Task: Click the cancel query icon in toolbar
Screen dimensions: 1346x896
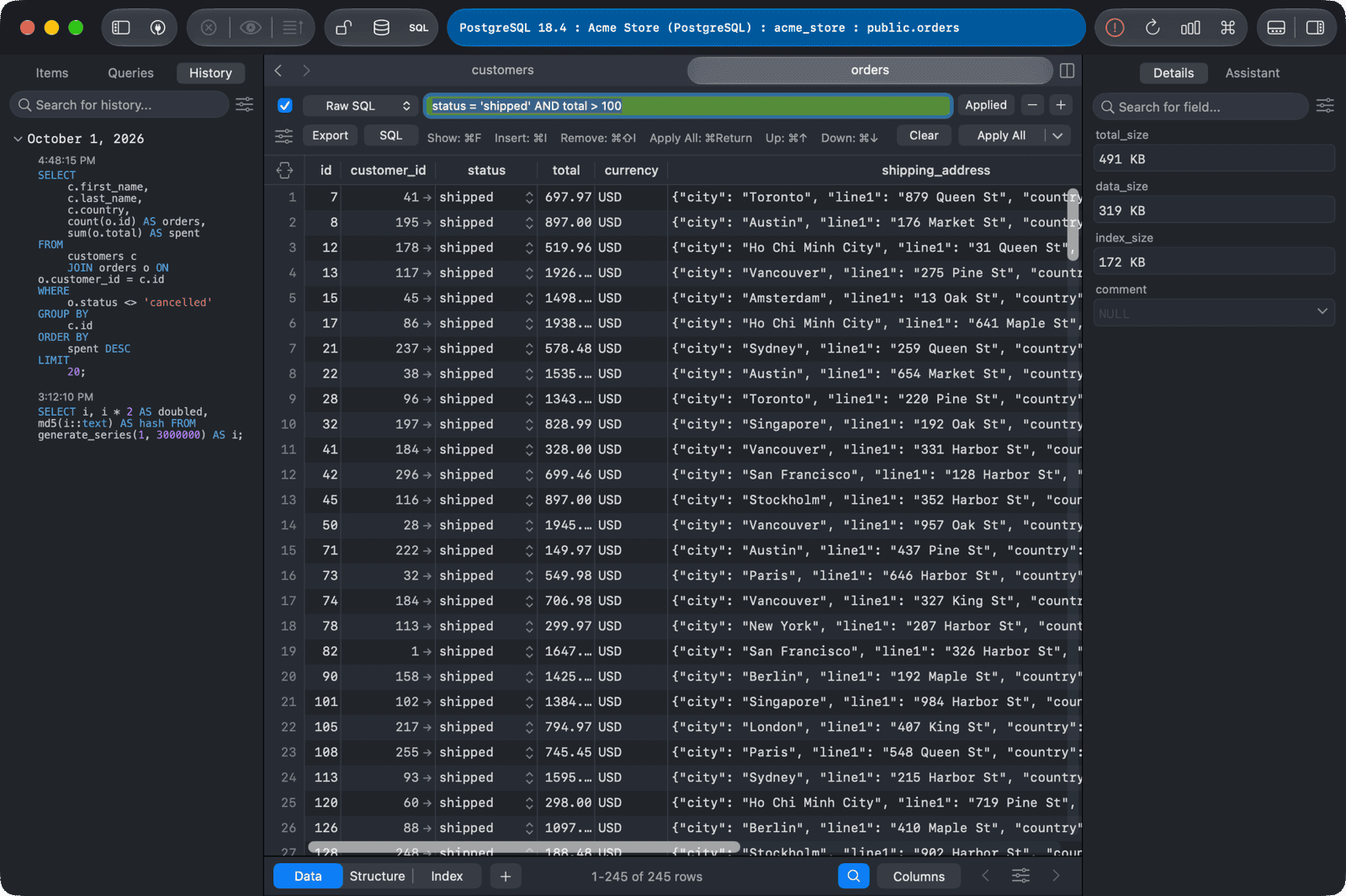Action: tap(209, 28)
